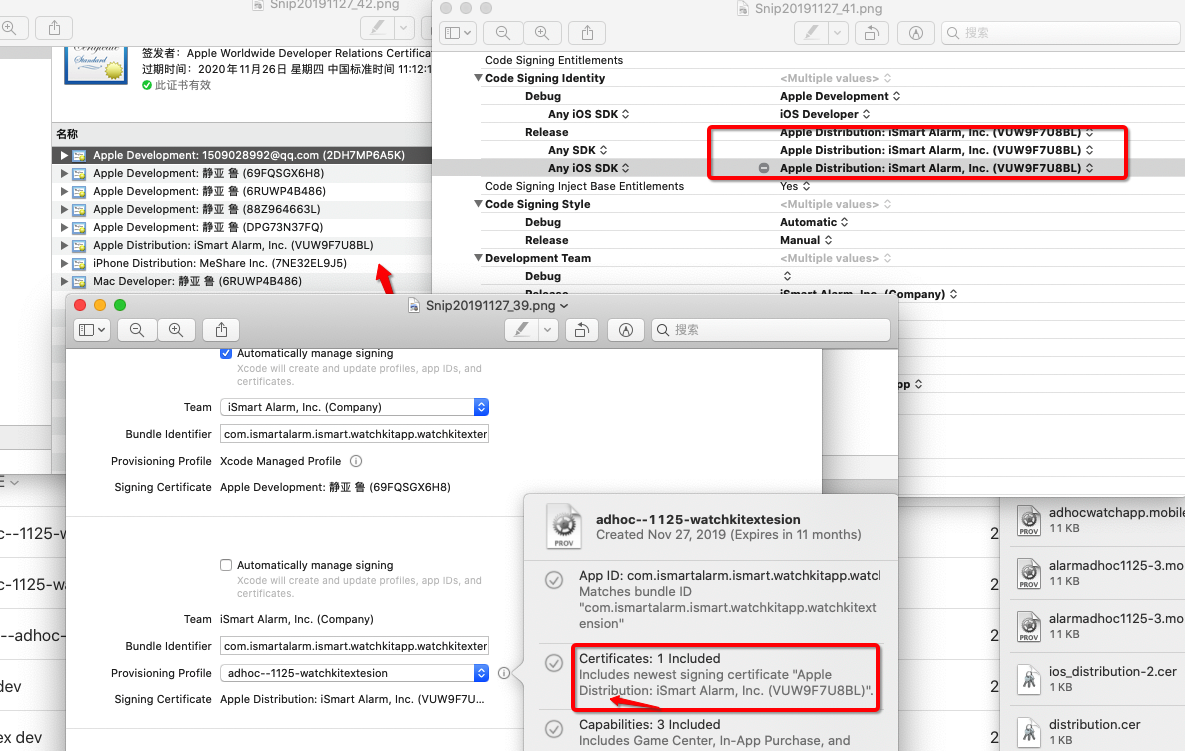Click the adhoc--1125-watchkitextesion popover title
Screen dimensions: 1185x751
pyautogui.click(x=698, y=519)
